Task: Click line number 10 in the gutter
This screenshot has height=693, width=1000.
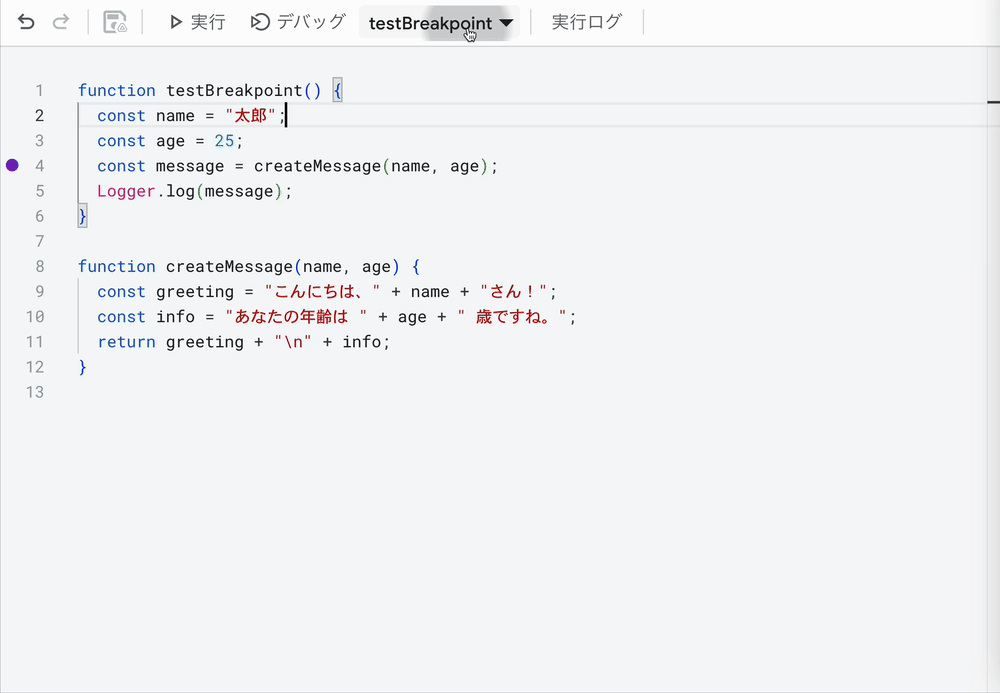Action: coord(35,316)
